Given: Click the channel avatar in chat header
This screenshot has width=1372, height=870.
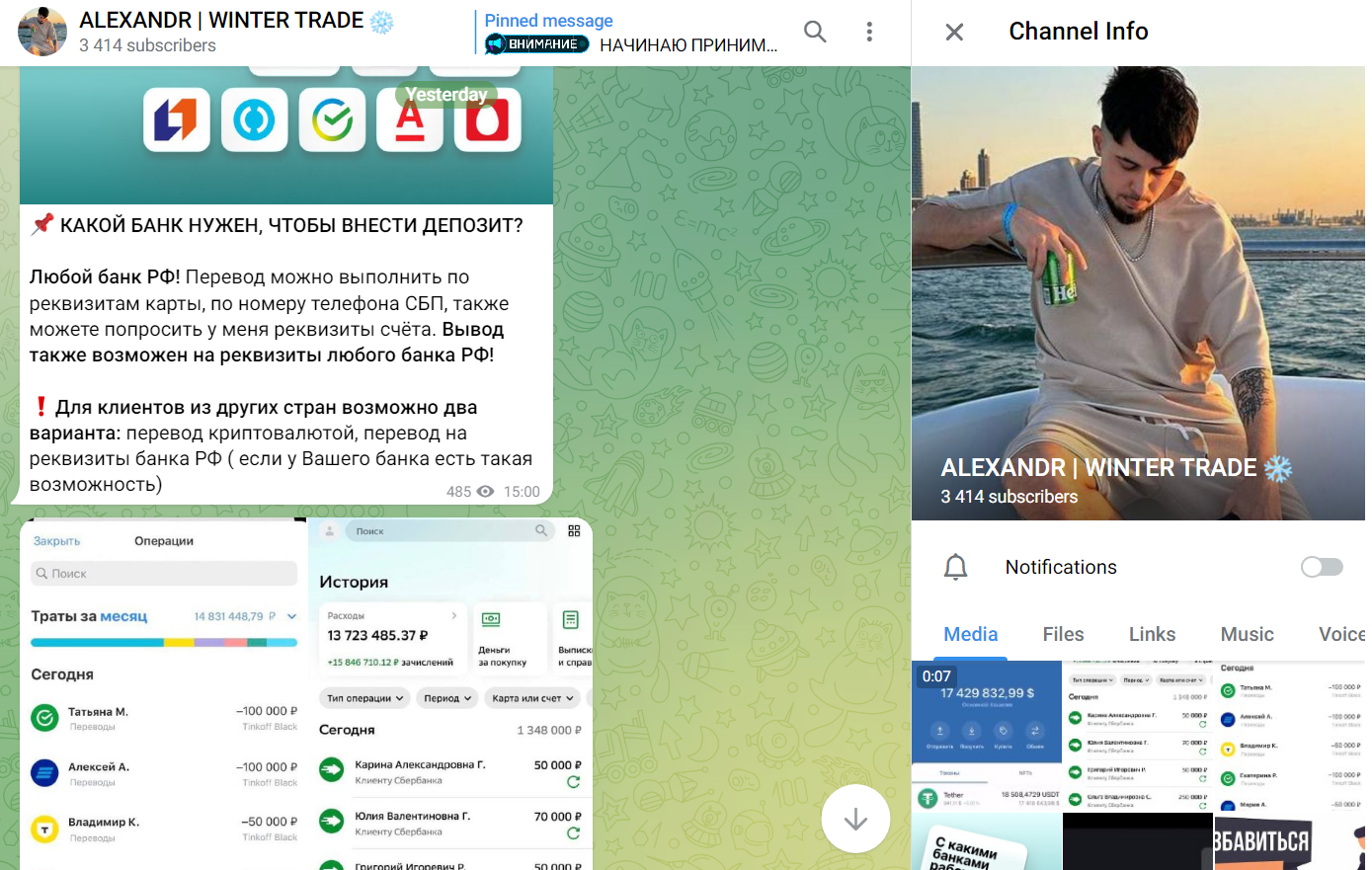Looking at the screenshot, I should (x=42, y=32).
